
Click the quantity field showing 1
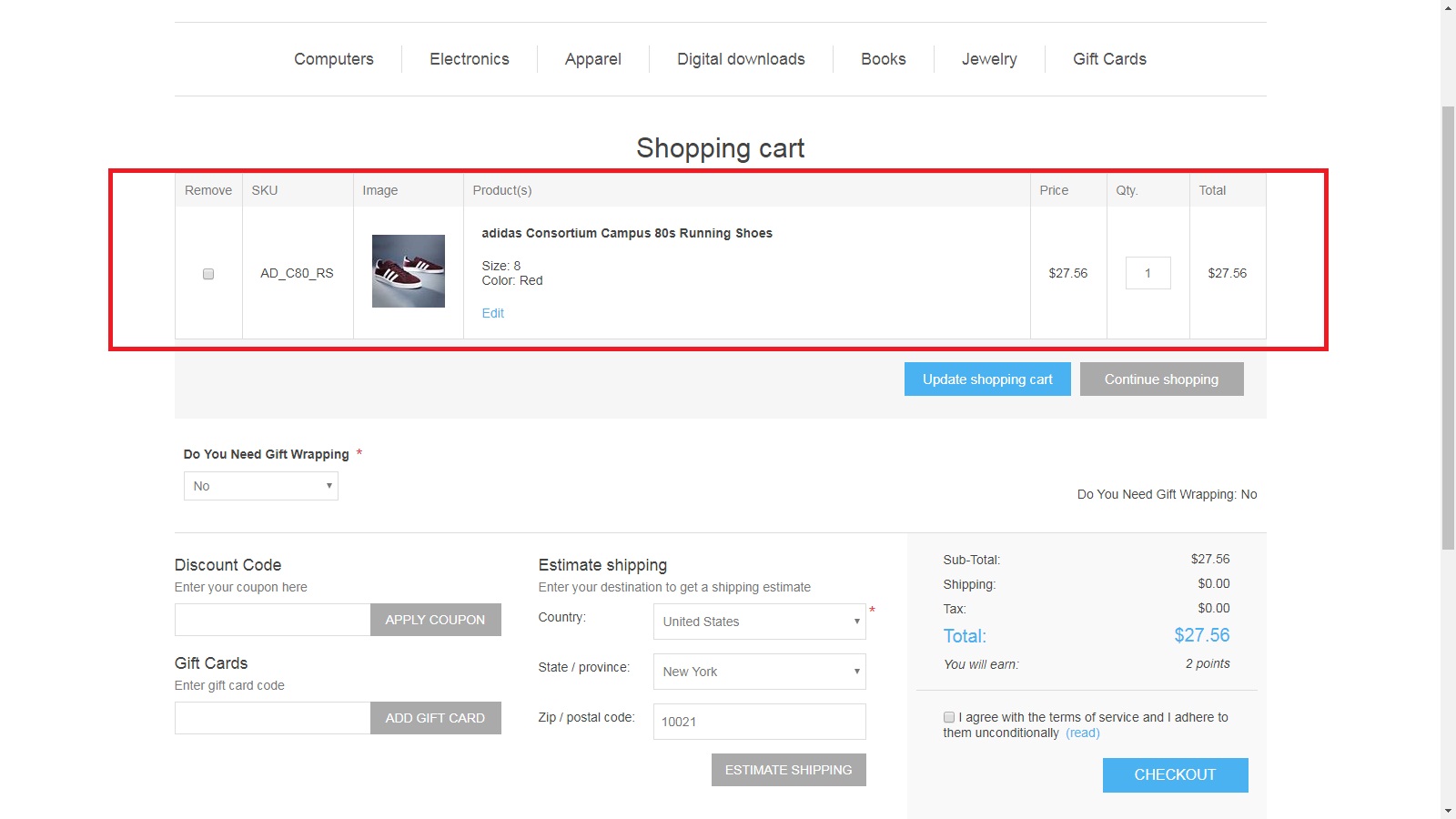(x=1148, y=273)
